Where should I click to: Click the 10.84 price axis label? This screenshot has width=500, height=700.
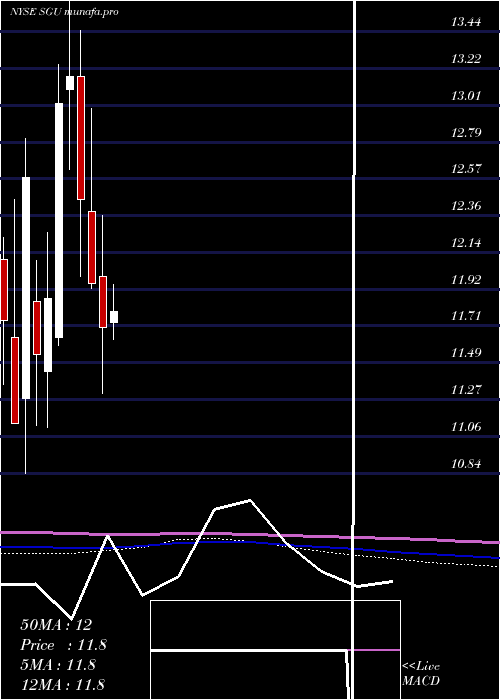click(466, 464)
